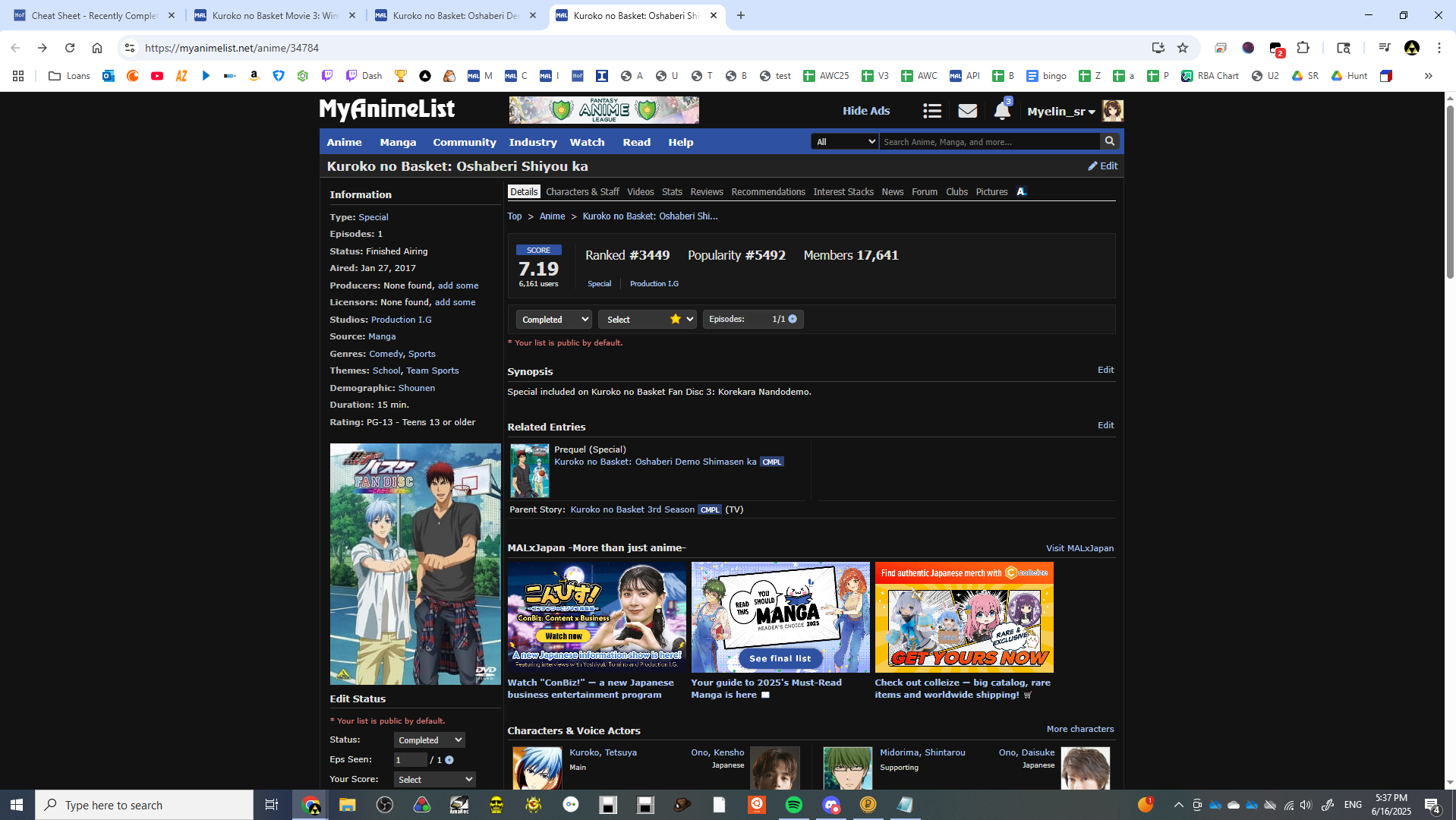Open the browser extensions puzzle icon
1456x820 pixels.
point(1303,48)
